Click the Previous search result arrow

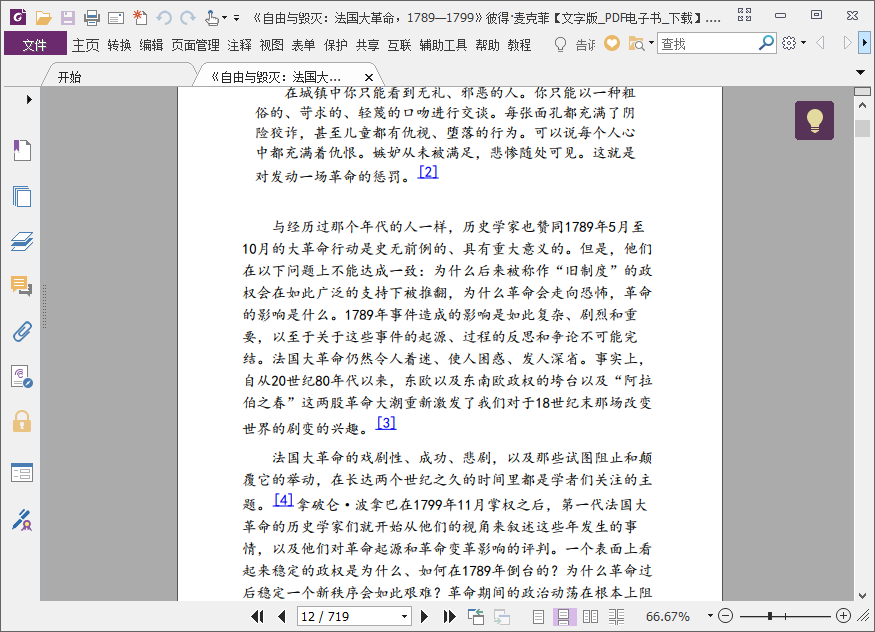[820, 43]
